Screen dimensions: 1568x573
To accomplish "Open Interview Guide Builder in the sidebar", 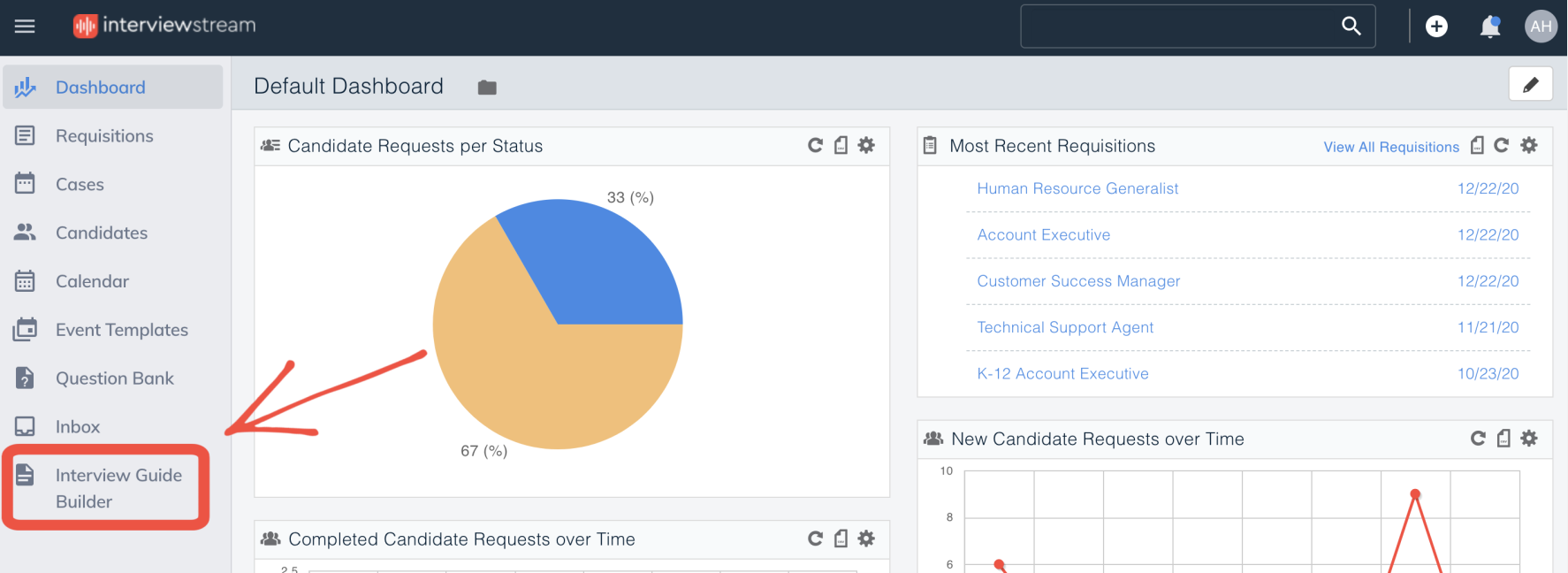I will (106, 488).
